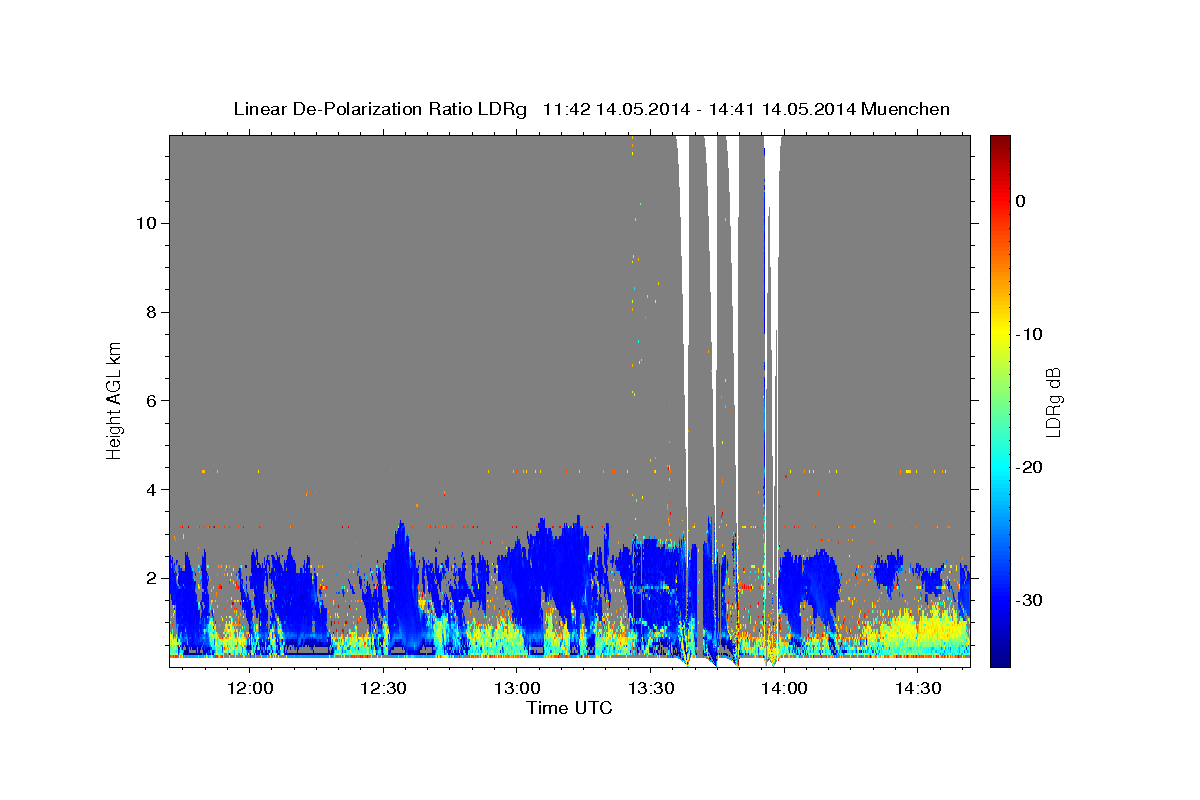This screenshot has height=800, width=1200.
Task: Click the 'Height AGL km' axis label
Action: click(115, 400)
